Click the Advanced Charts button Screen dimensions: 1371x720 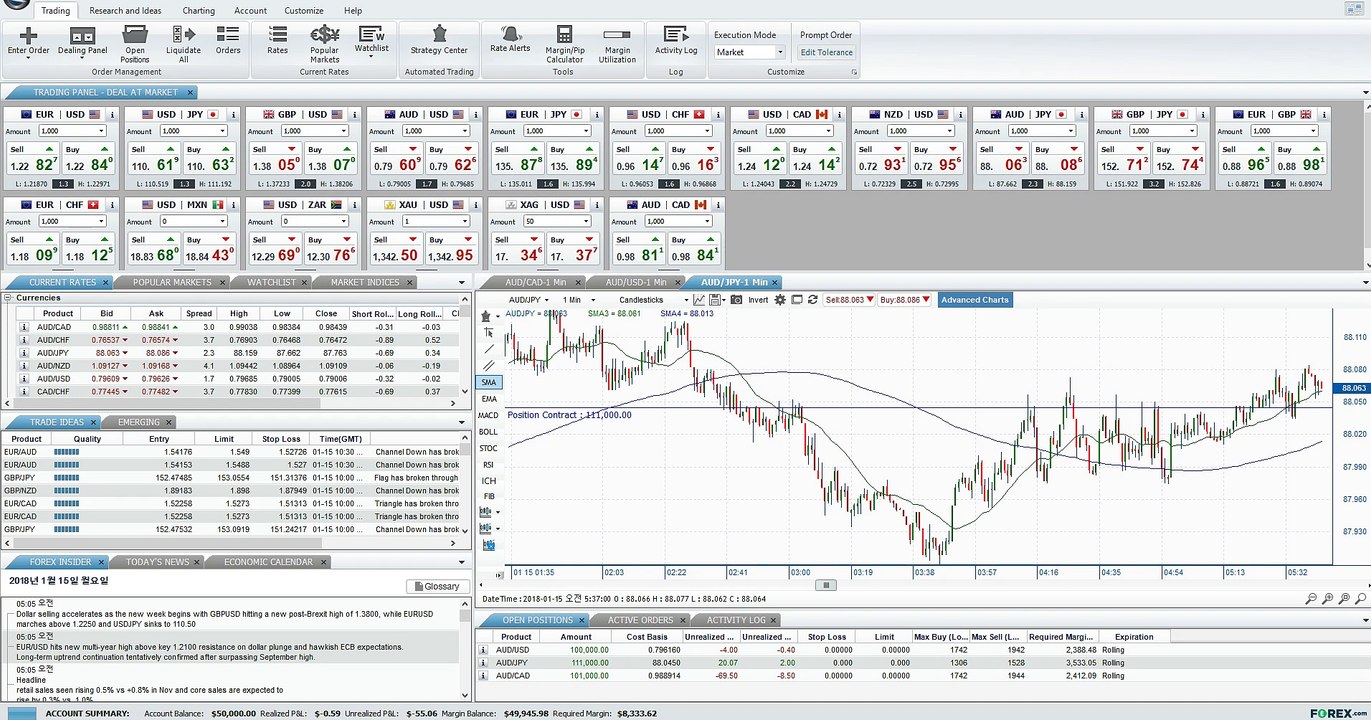pos(975,300)
